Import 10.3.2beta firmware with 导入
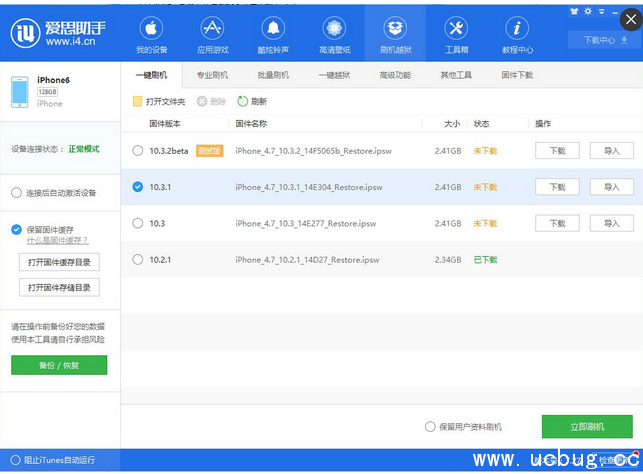 (611, 150)
